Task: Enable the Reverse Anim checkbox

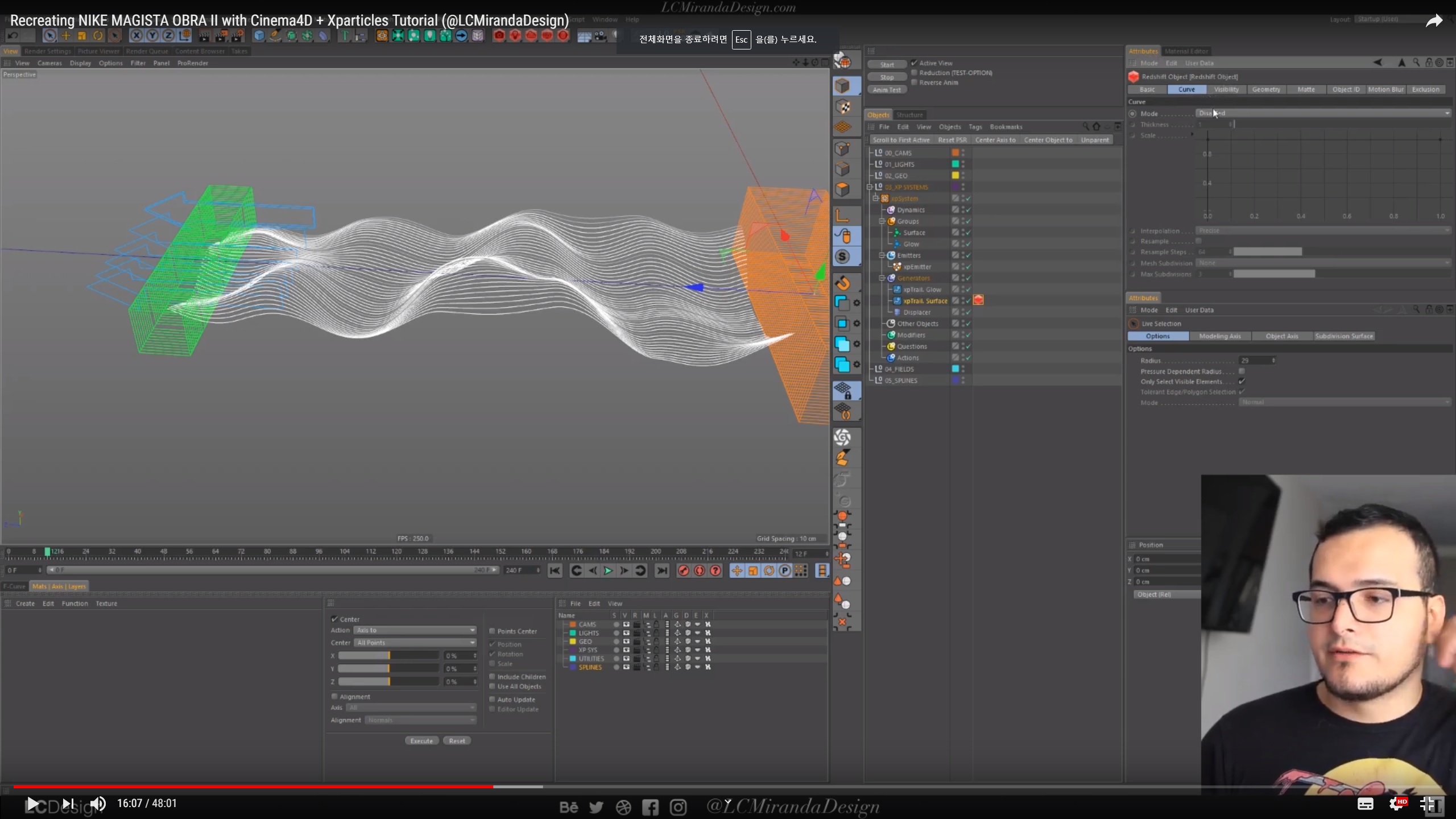Action: [914, 82]
